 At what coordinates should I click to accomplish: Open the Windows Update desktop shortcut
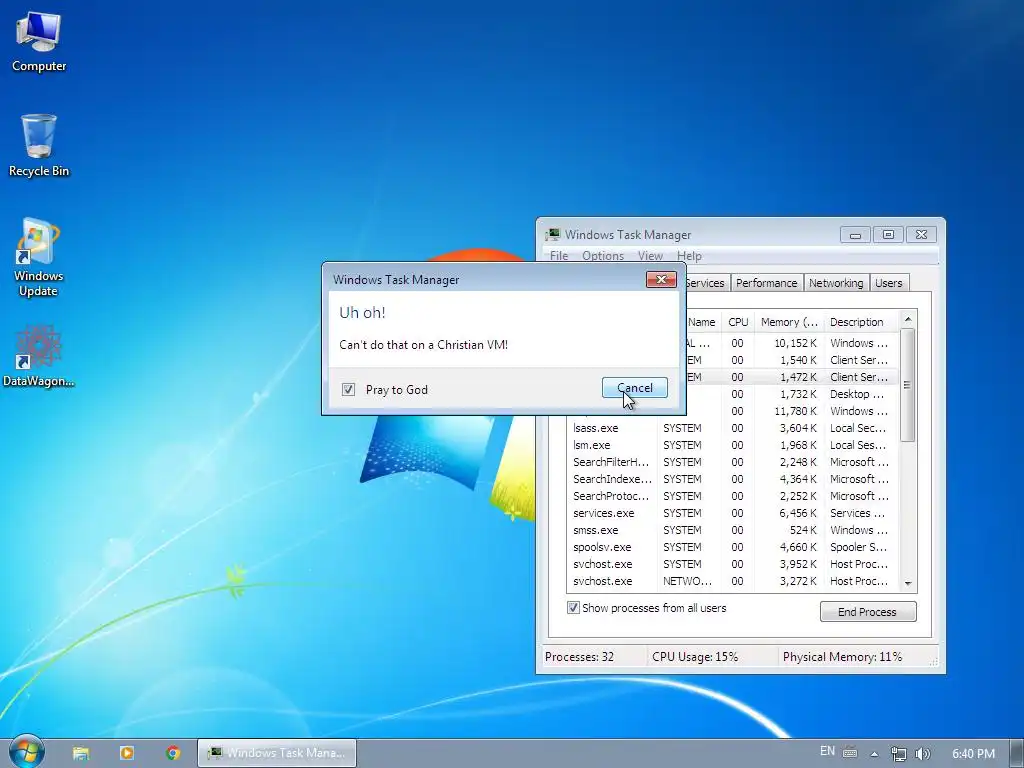[39, 257]
